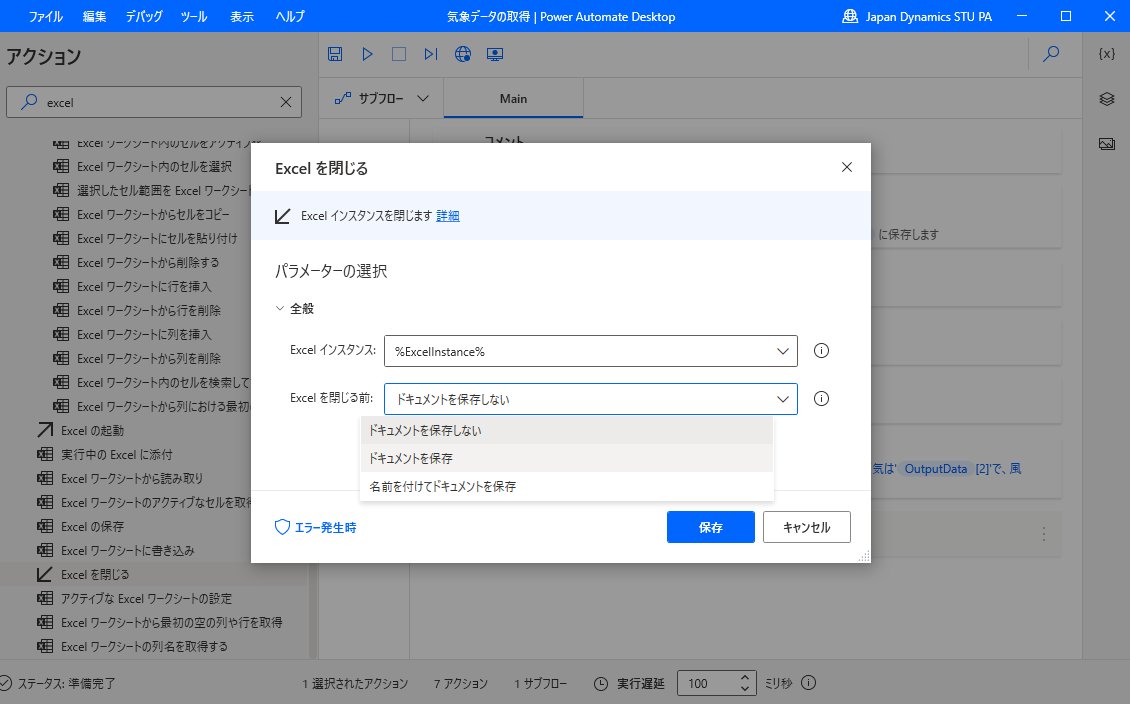The width and height of the screenshot is (1130, 704).
Task: Choose ドキュメントを保存しない option
Action: point(566,430)
